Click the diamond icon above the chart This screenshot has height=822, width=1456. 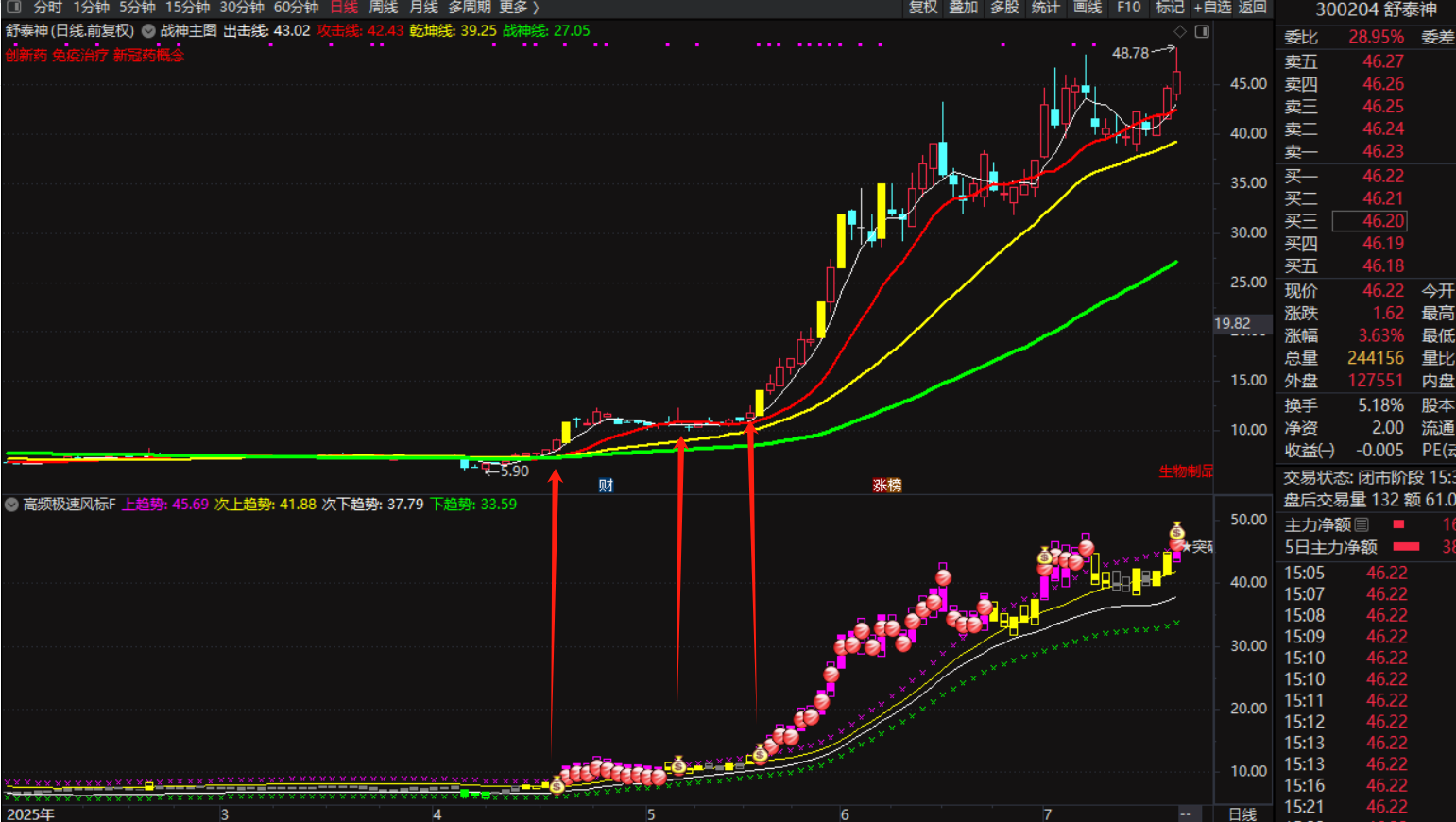pyautogui.click(x=1180, y=31)
